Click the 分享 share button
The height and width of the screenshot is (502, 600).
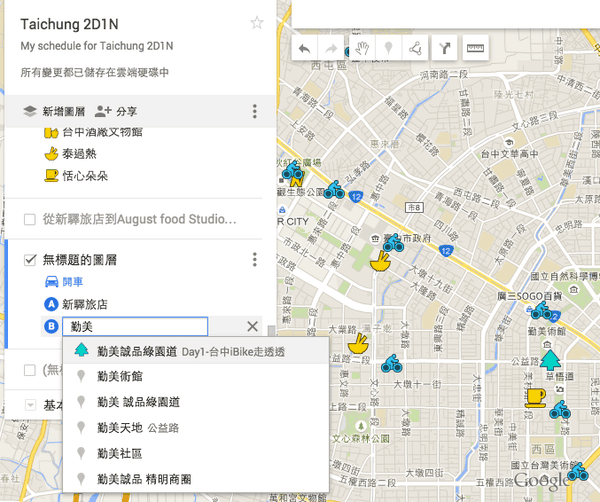click(116, 111)
